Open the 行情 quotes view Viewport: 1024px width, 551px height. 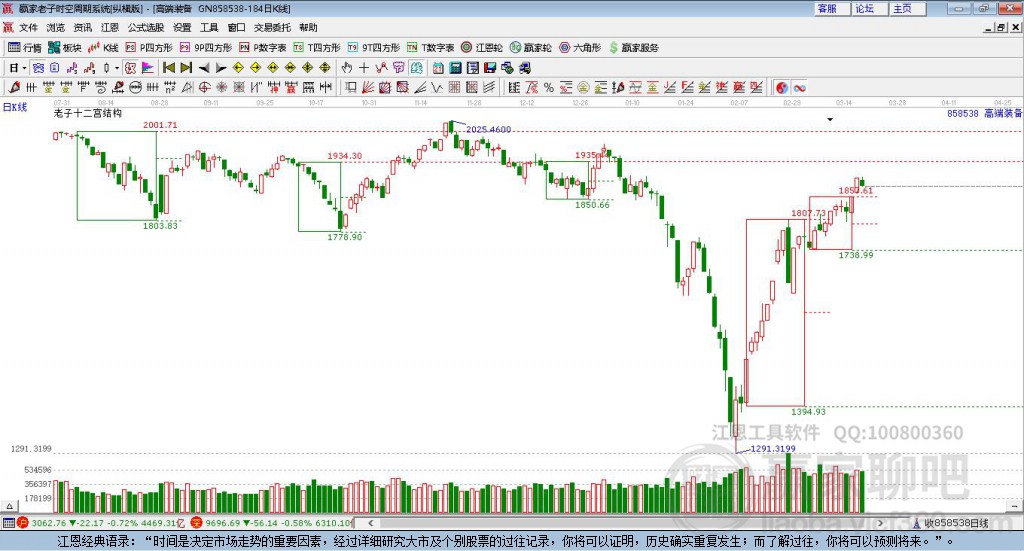click(25, 48)
